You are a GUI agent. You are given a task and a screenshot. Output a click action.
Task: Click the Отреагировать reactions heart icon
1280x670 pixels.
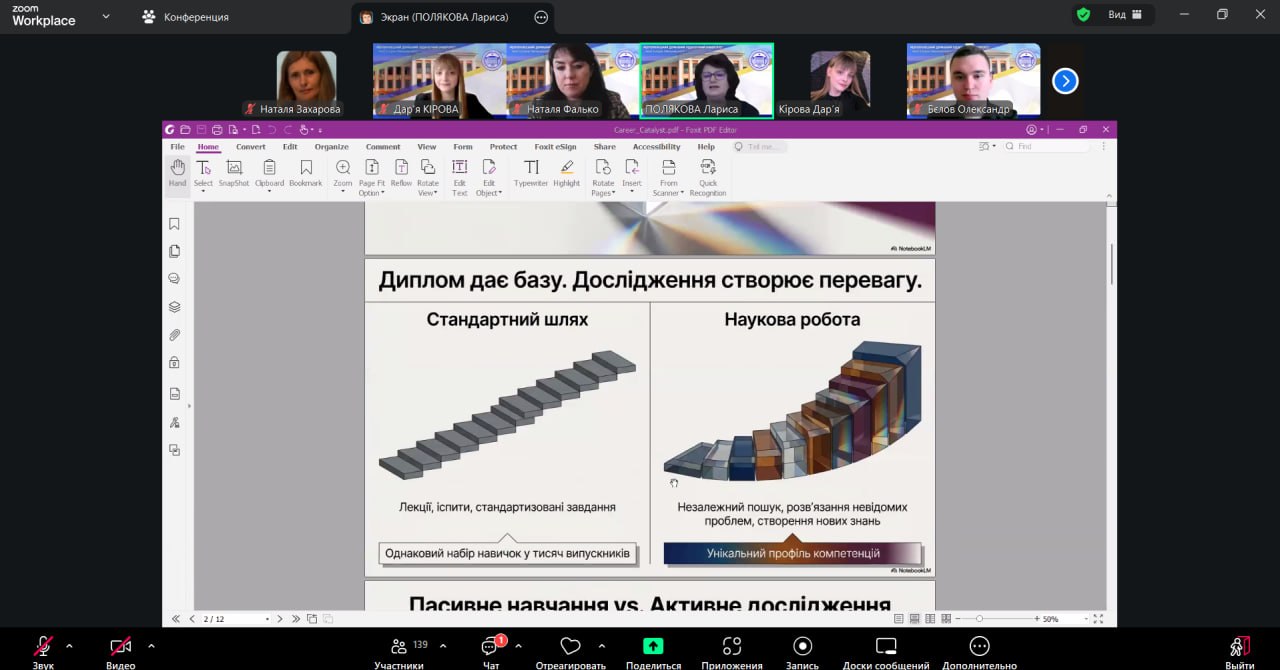570,647
